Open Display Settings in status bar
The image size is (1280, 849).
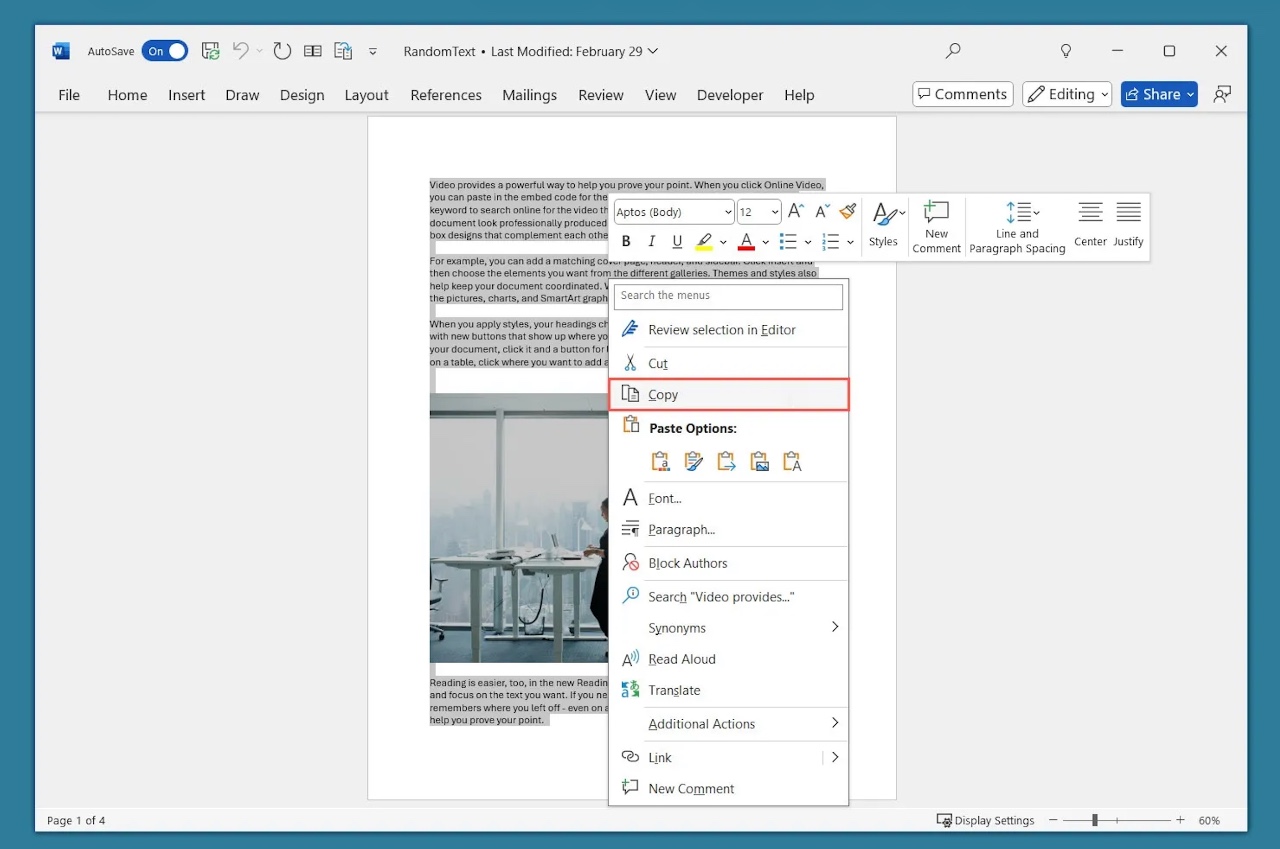[986, 820]
